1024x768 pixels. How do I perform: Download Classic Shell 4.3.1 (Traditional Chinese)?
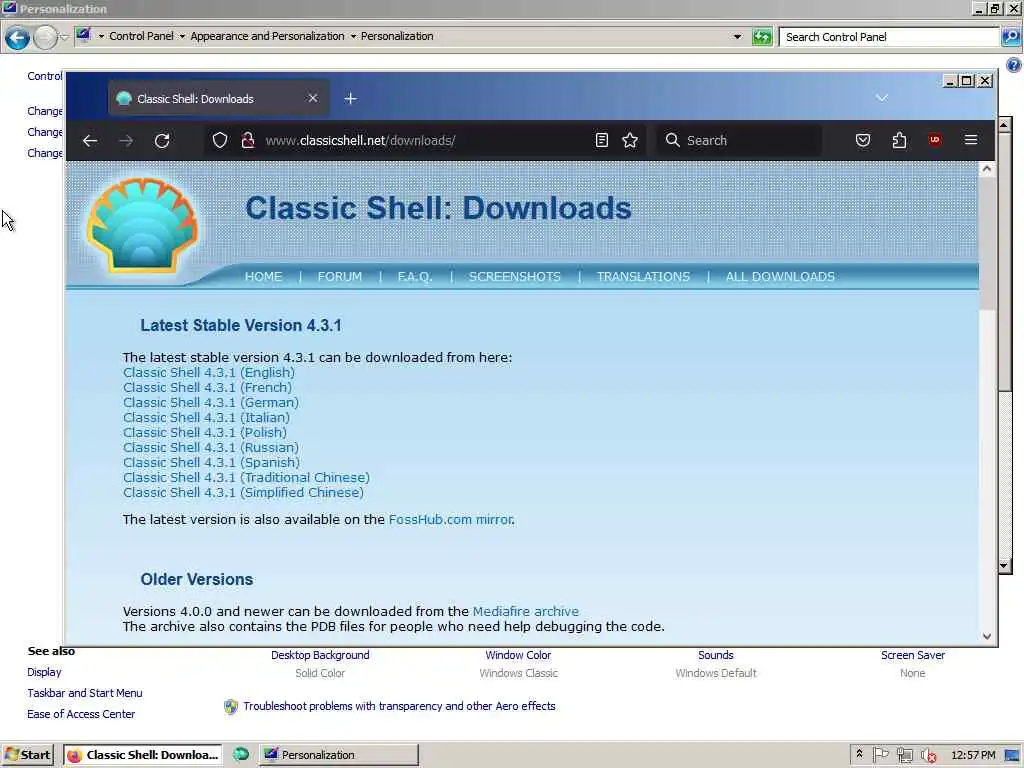coord(246,477)
